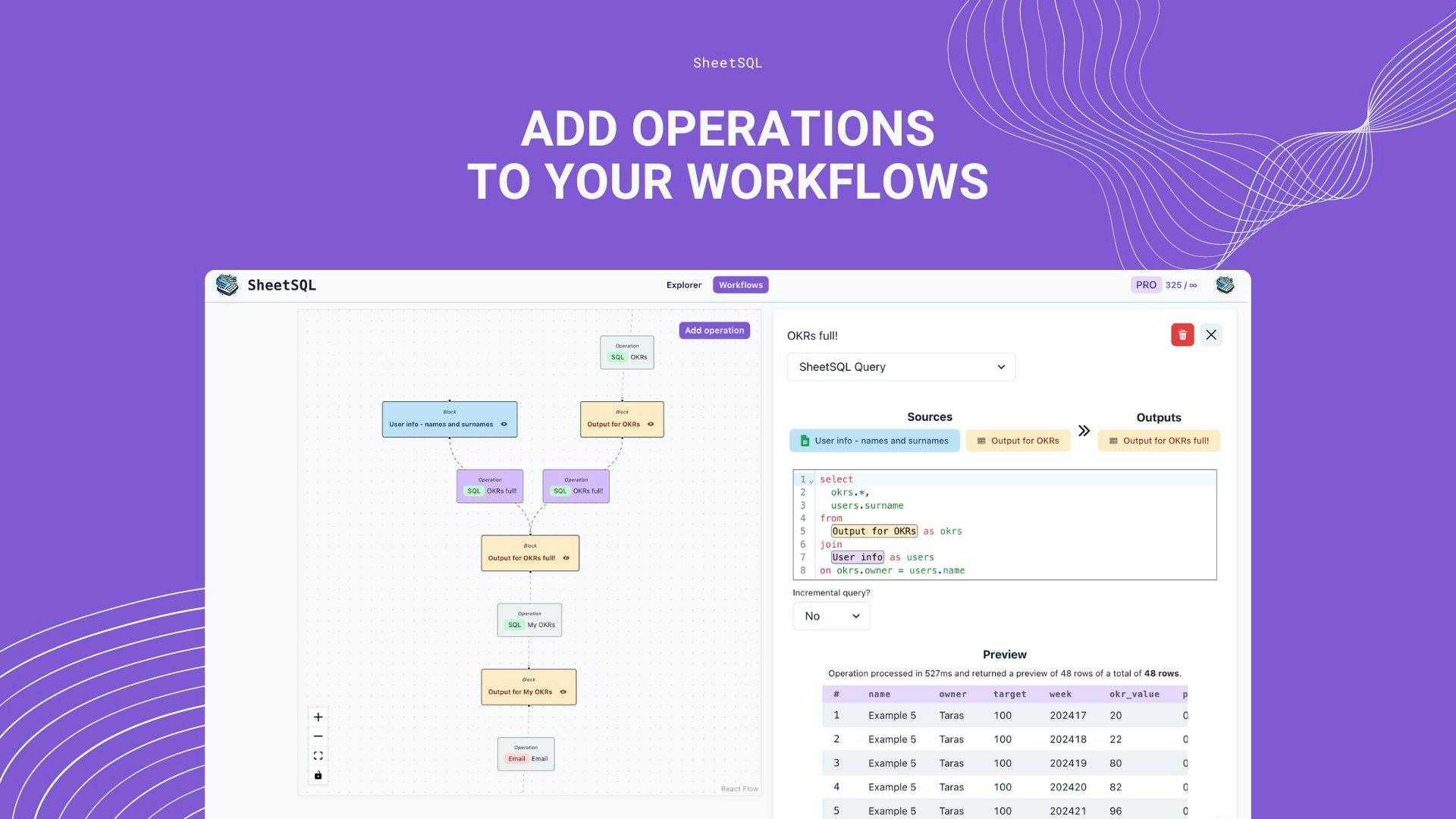Click the Google Sheets icon in User info source
The image size is (1456, 819).
[x=805, y=441]
